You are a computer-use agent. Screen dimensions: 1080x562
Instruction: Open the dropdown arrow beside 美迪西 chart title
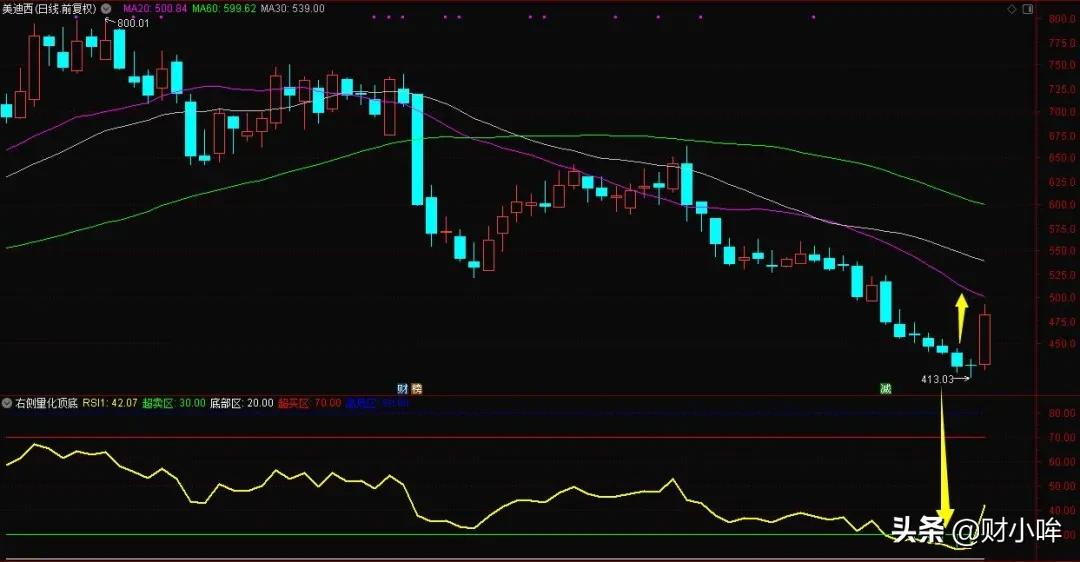click(x=105, y=9)
